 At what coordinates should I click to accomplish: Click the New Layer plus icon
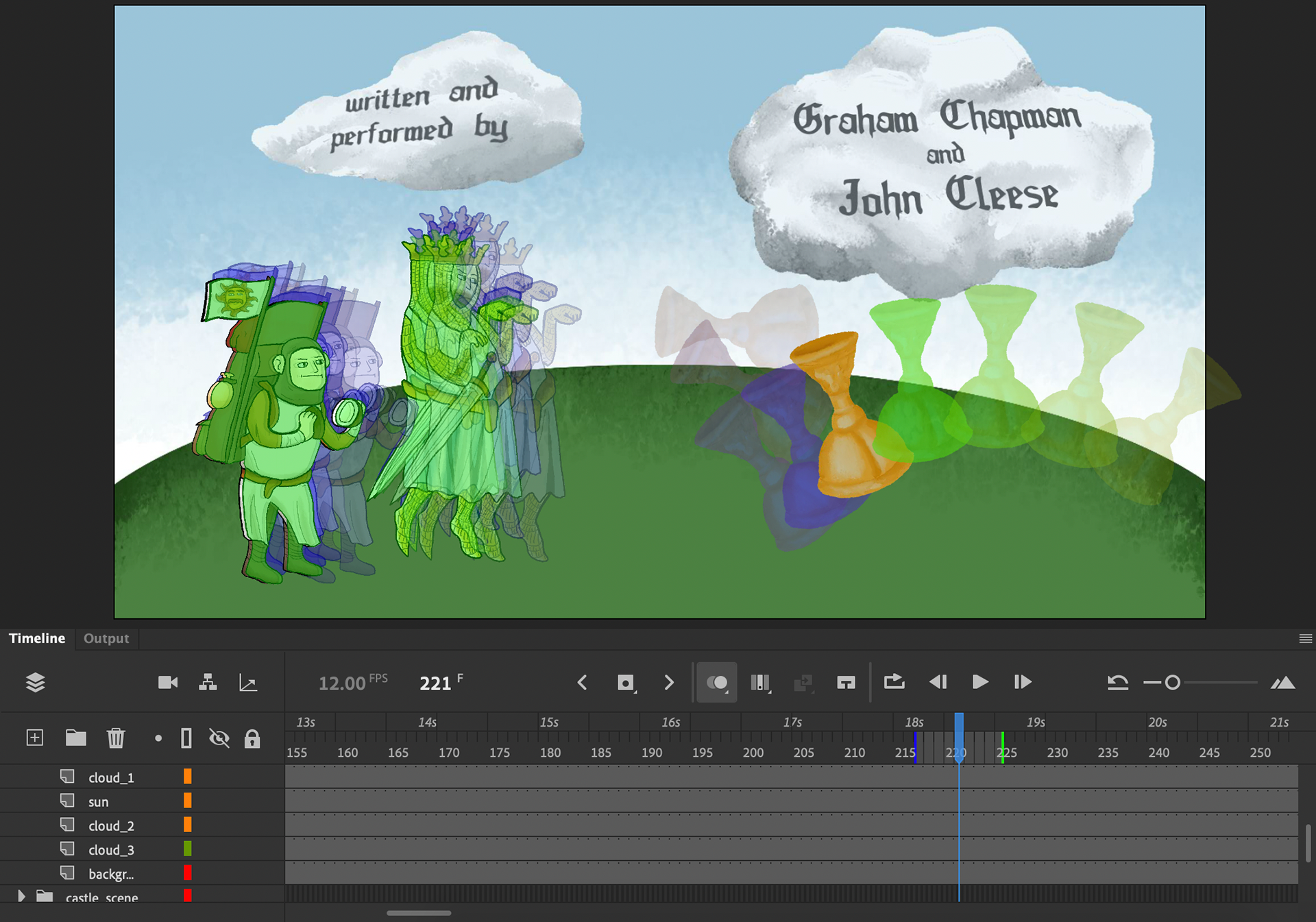[x=34, y=738]
